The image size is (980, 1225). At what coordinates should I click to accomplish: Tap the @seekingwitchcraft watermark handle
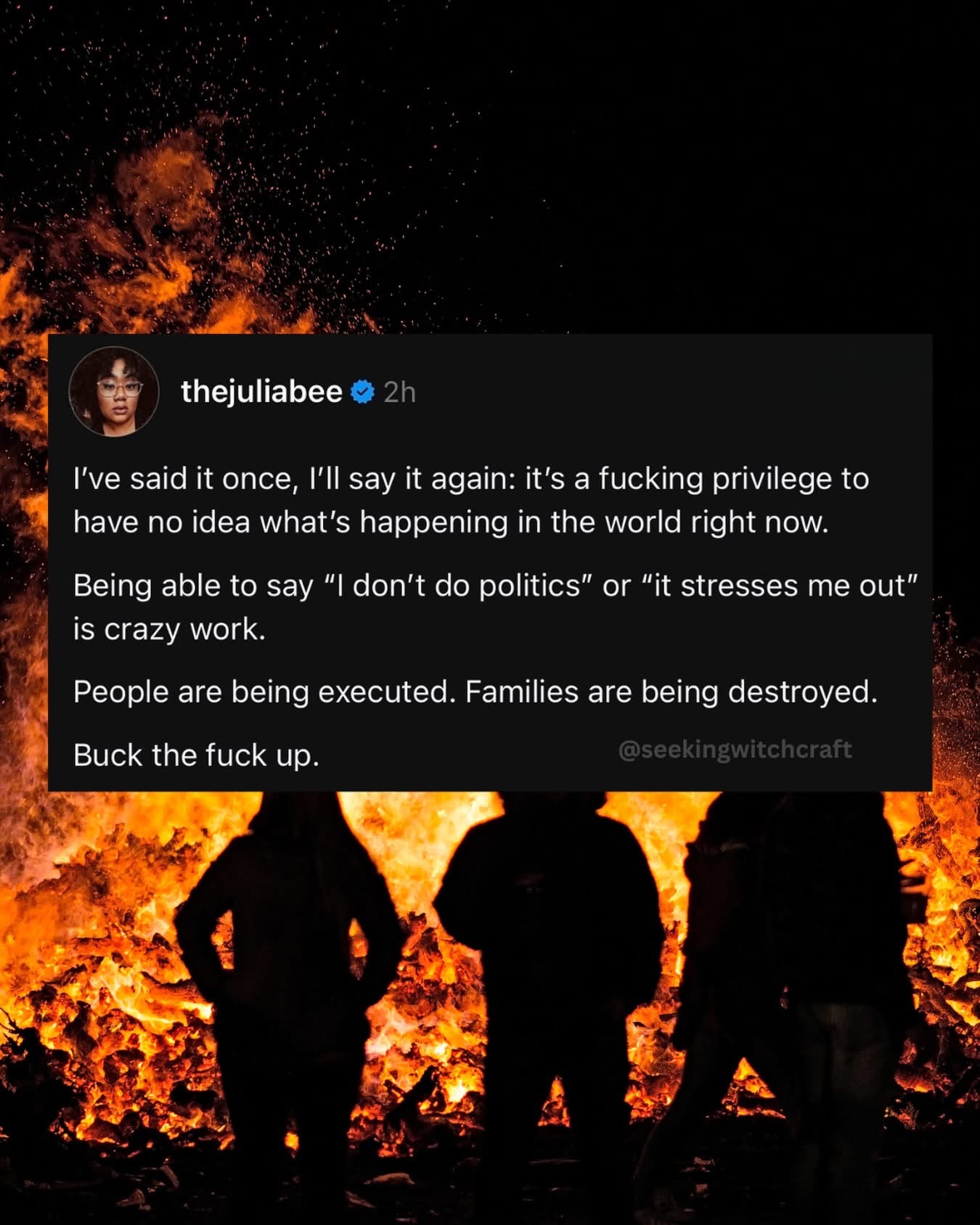(x=735, y=749)
